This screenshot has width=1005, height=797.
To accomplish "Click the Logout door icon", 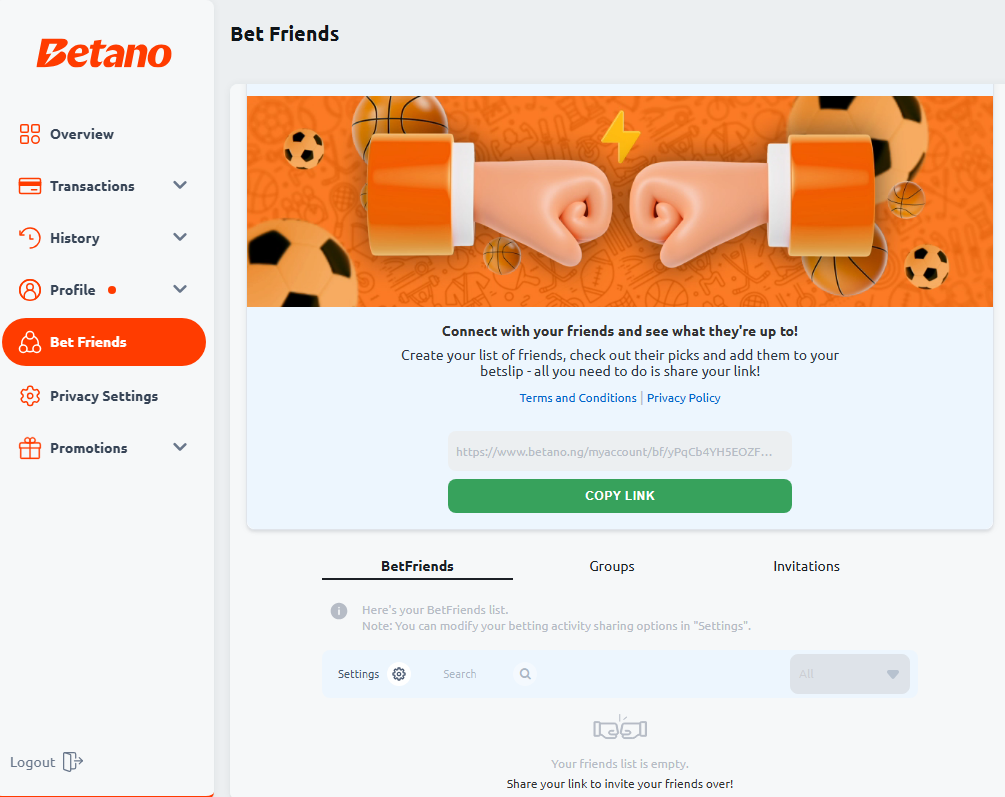I will 73,762.
